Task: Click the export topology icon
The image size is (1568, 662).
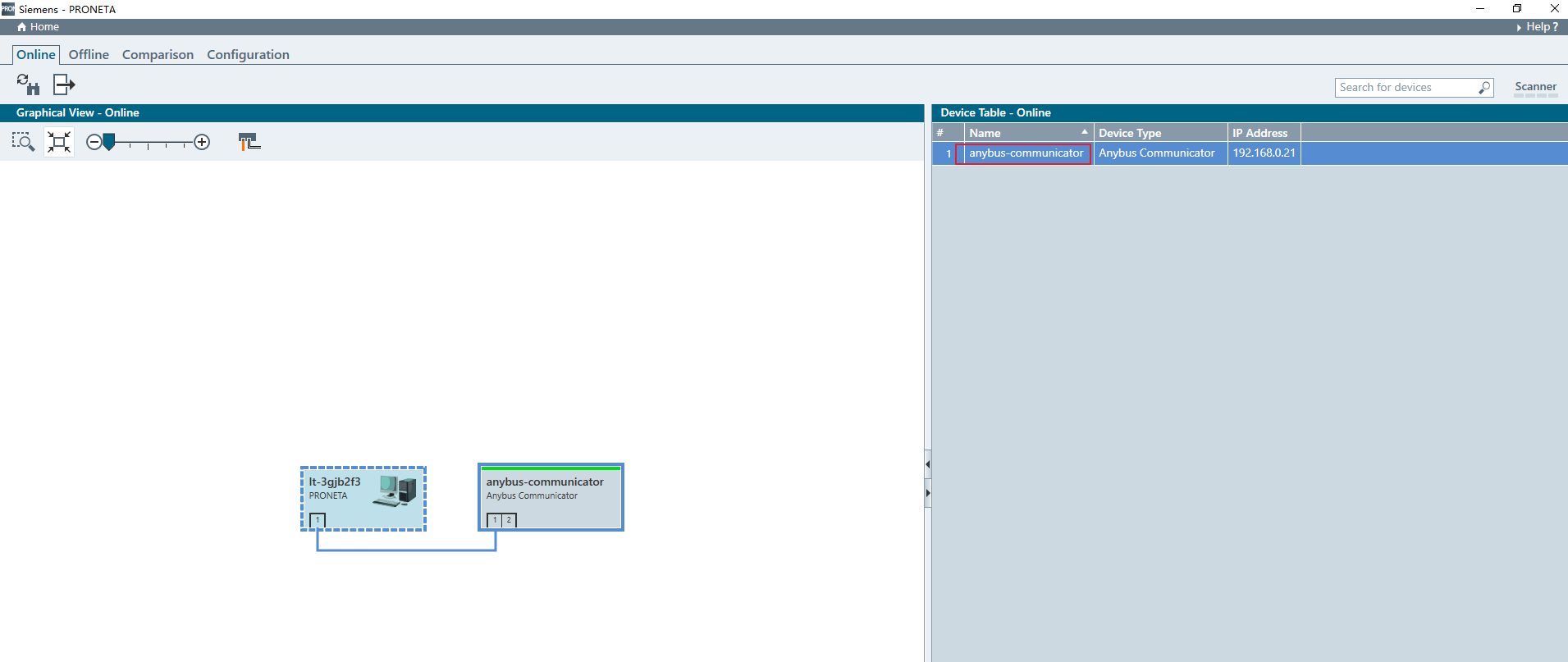Action: tap(64, 84)
